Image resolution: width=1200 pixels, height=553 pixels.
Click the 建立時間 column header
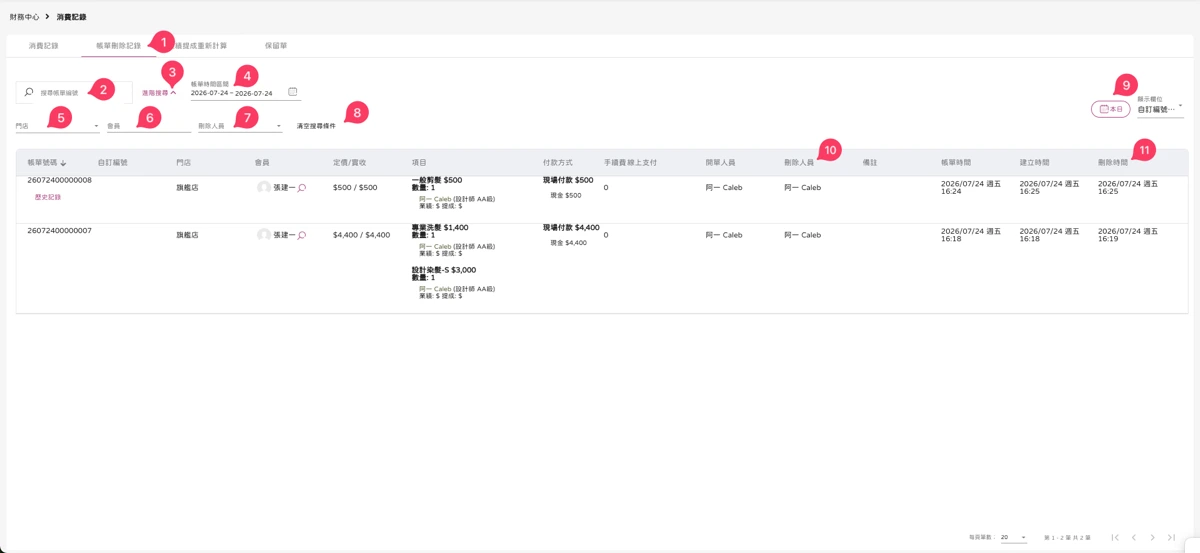[1035, 162]
